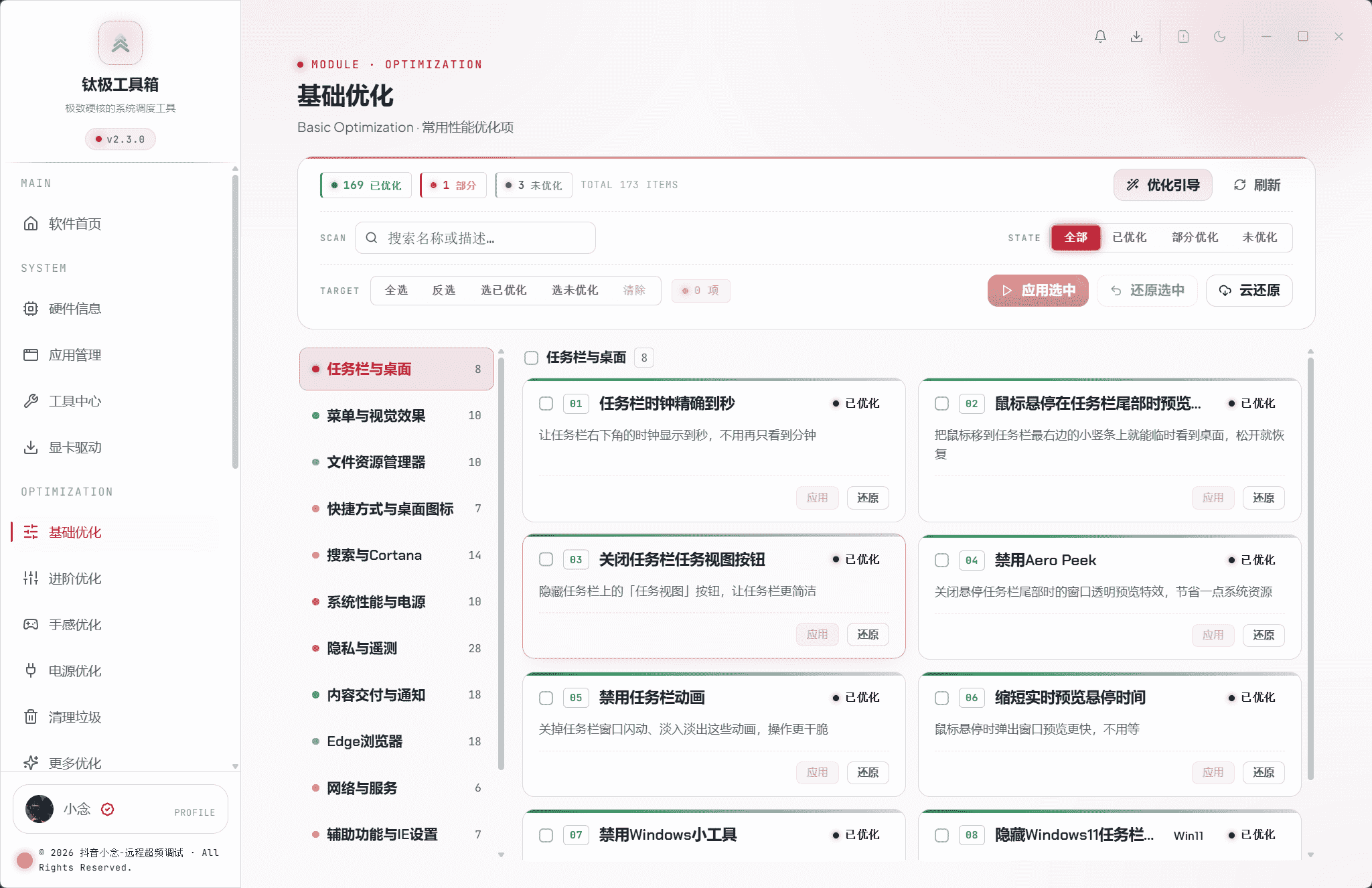1372x888 pixels.
Task: Select the Edge浏览器 category
Action: [396, 741]
